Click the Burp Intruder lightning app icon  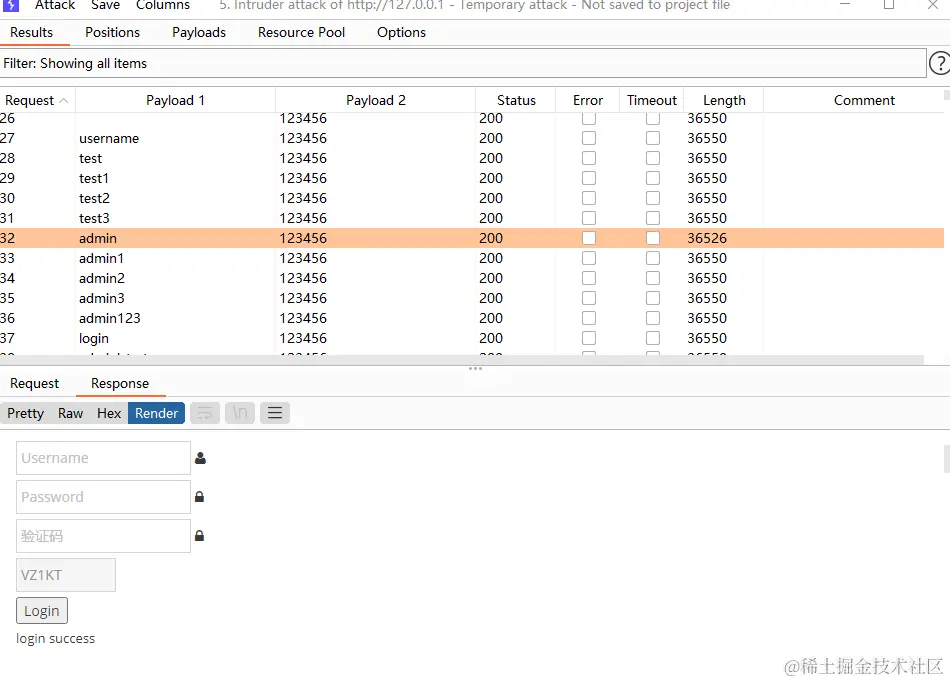(11, 5)
